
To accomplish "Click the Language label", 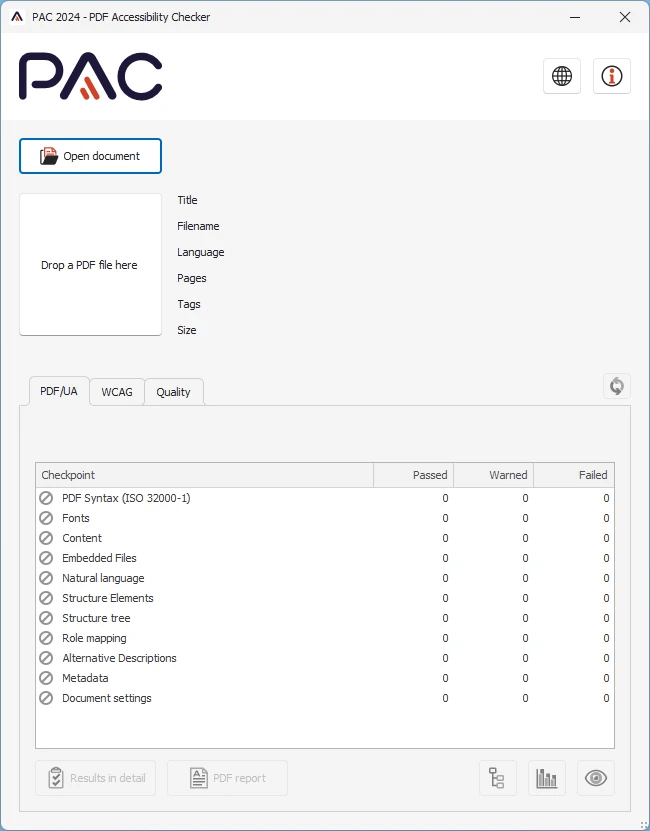I will click(200, 252).
